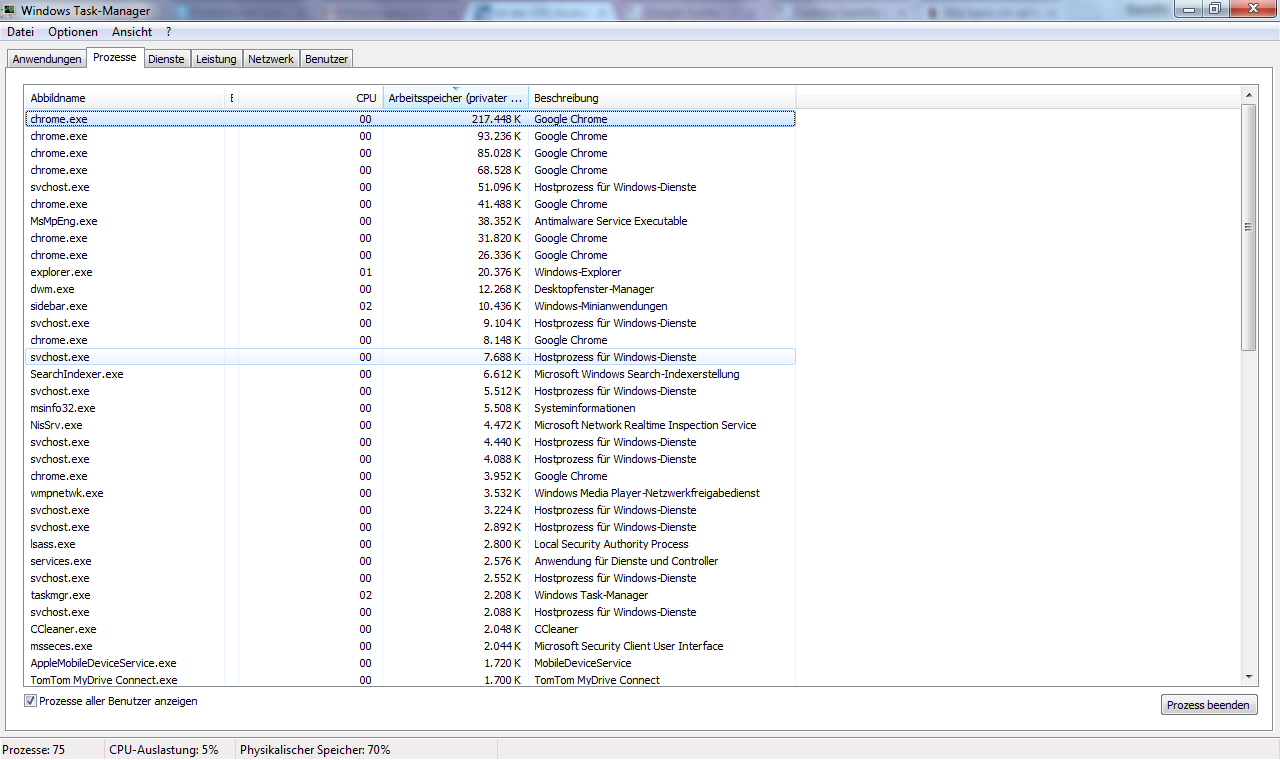Click the vertical scrollbar thumb
Viewport: 1280px width, 760px height.
click(x=1249, y=227)
